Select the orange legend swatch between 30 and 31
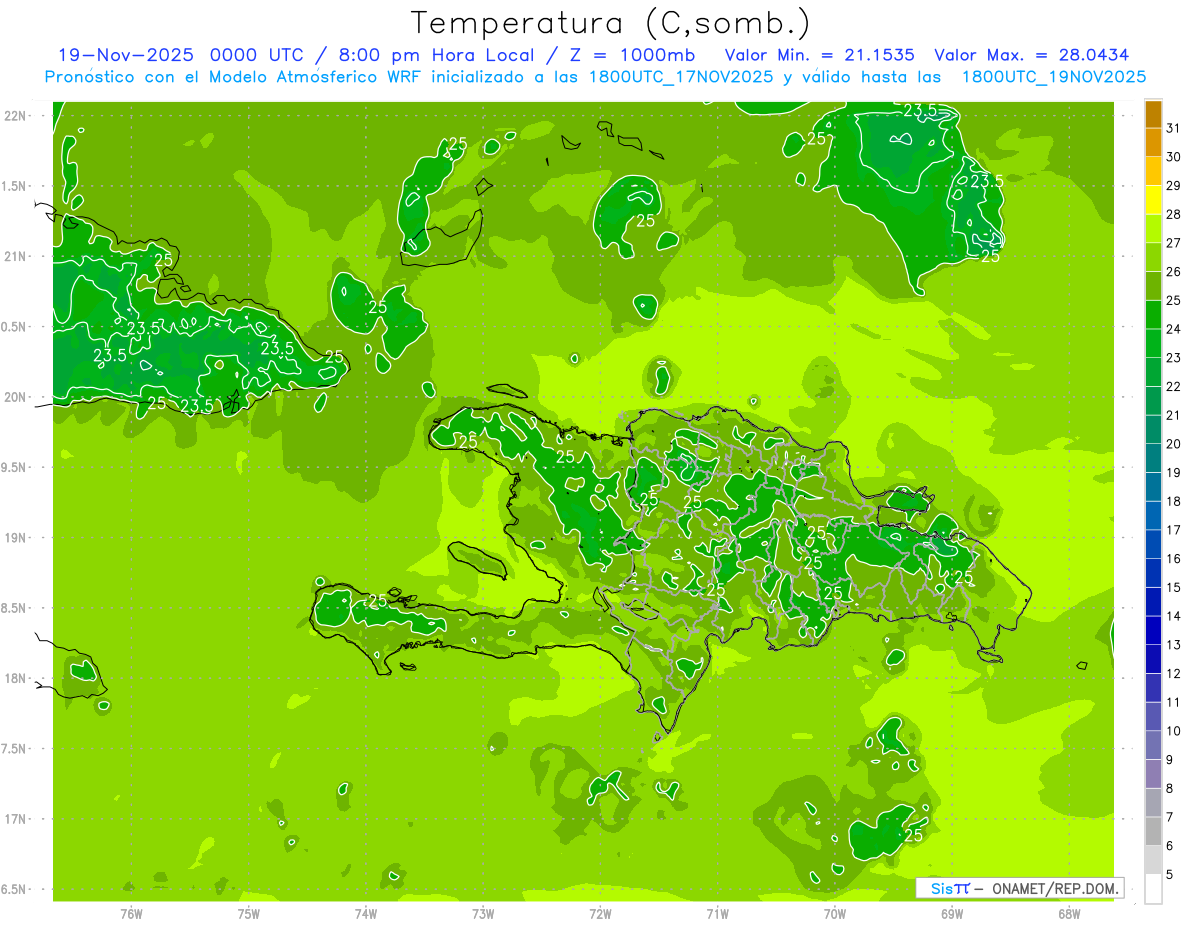 click(1153, 143)
